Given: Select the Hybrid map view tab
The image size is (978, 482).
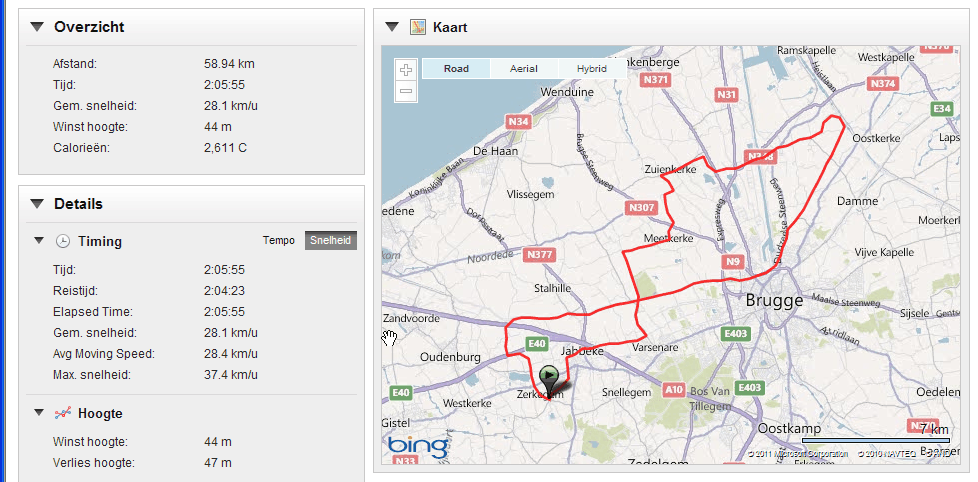Looking at the screenshot, I should 591,69.
